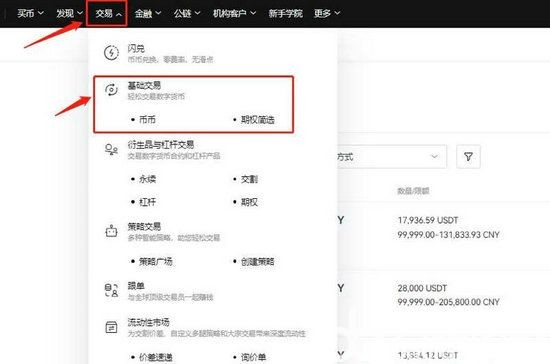The width and height of the screenshot is (550, 364).
Task: Select 币币 under 基础交易
Action: click(147, 120)
